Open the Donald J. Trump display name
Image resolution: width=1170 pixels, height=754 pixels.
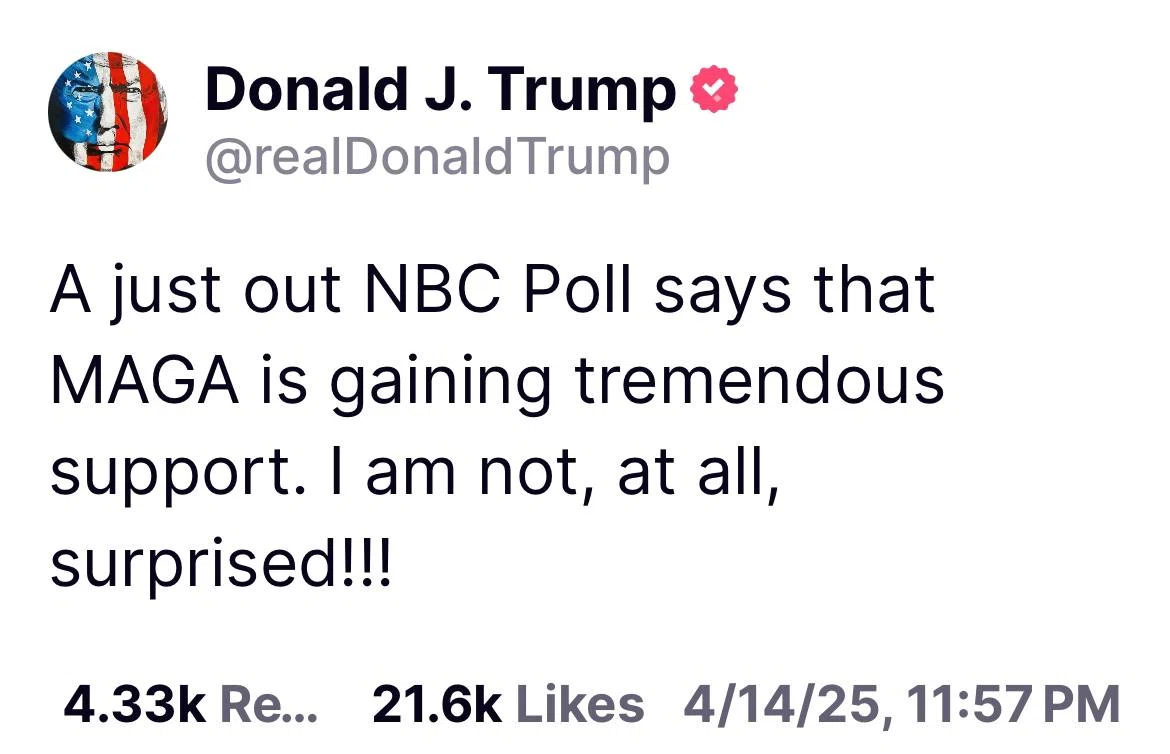440,89
